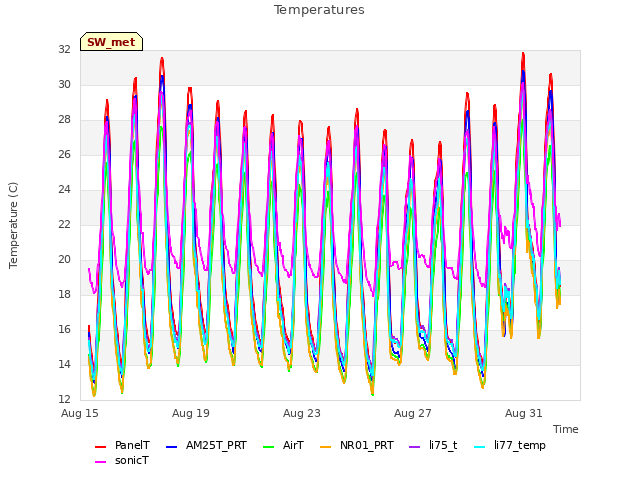Select AM25T_PRT legend entry
The height and width of the screenshot is (480, 640).
(206, 445)
